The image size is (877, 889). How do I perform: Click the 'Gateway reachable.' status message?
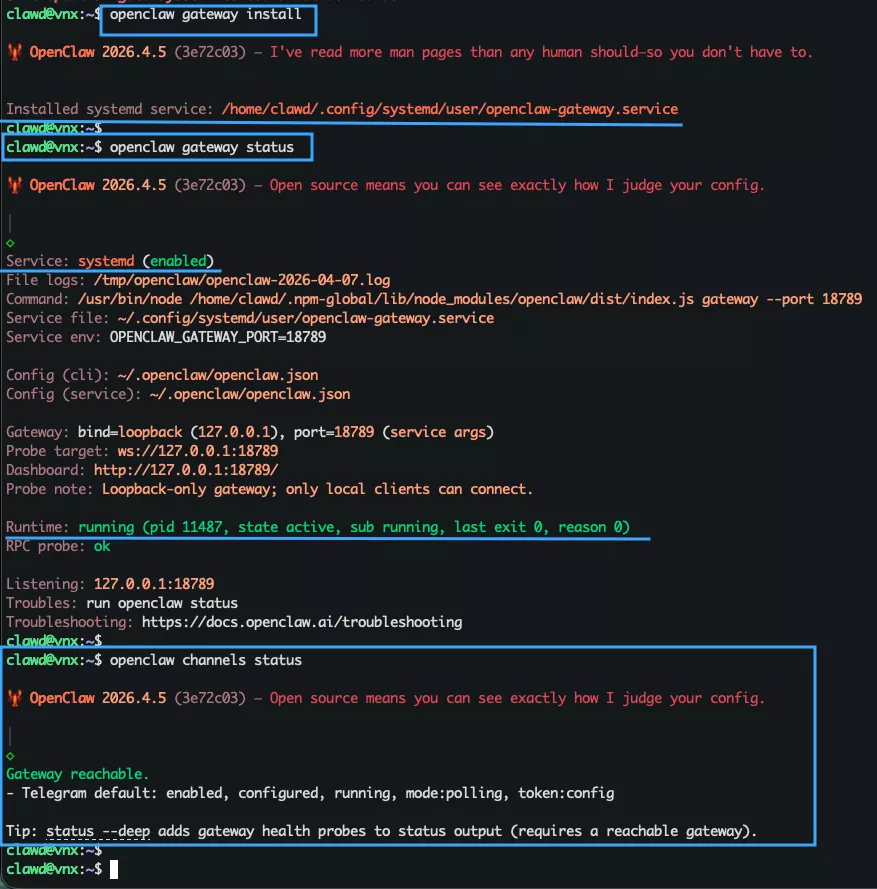click(77, 774)
